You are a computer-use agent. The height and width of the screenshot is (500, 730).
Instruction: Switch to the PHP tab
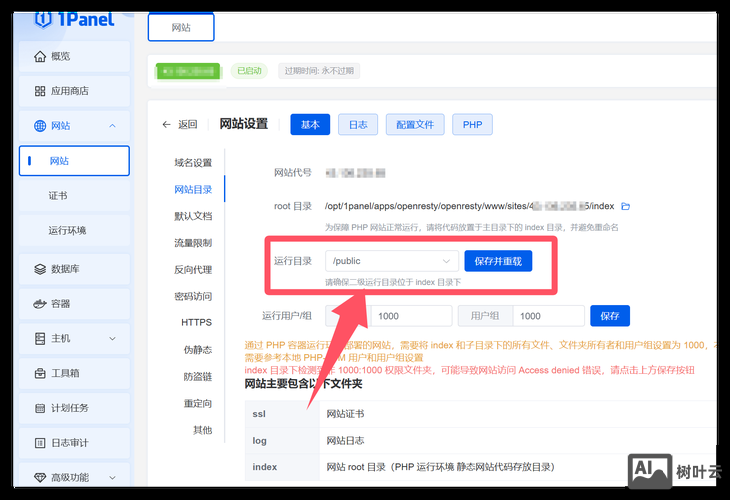pos(472,125)
